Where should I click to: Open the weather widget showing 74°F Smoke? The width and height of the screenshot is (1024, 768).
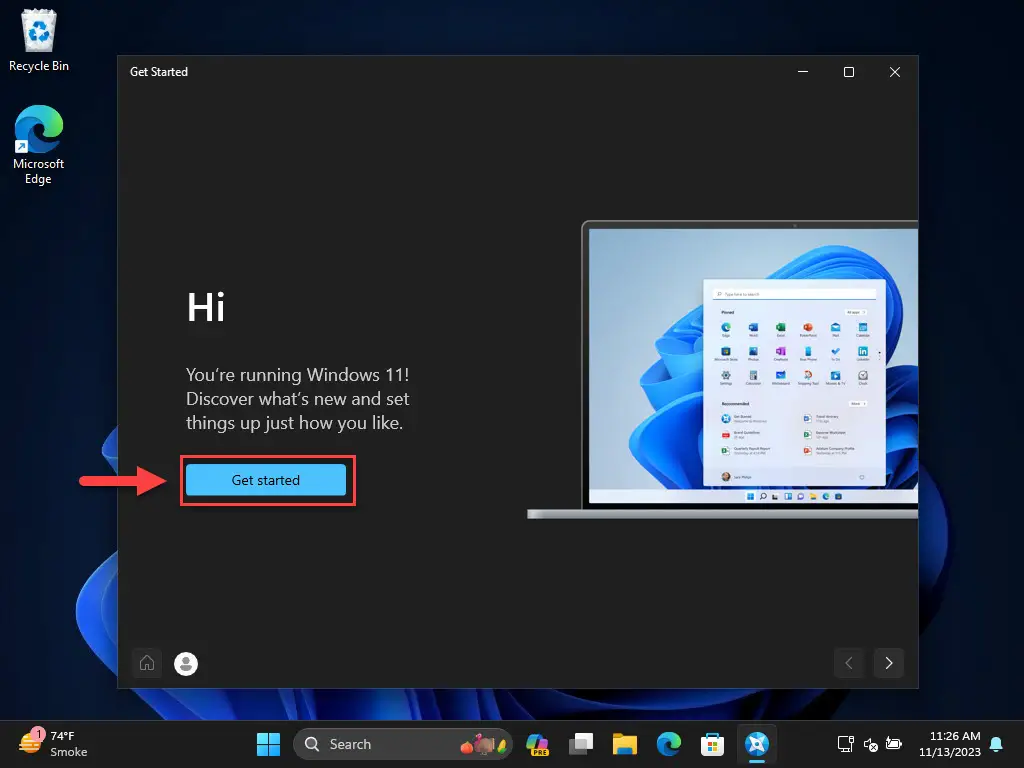[x=54, y=744]
